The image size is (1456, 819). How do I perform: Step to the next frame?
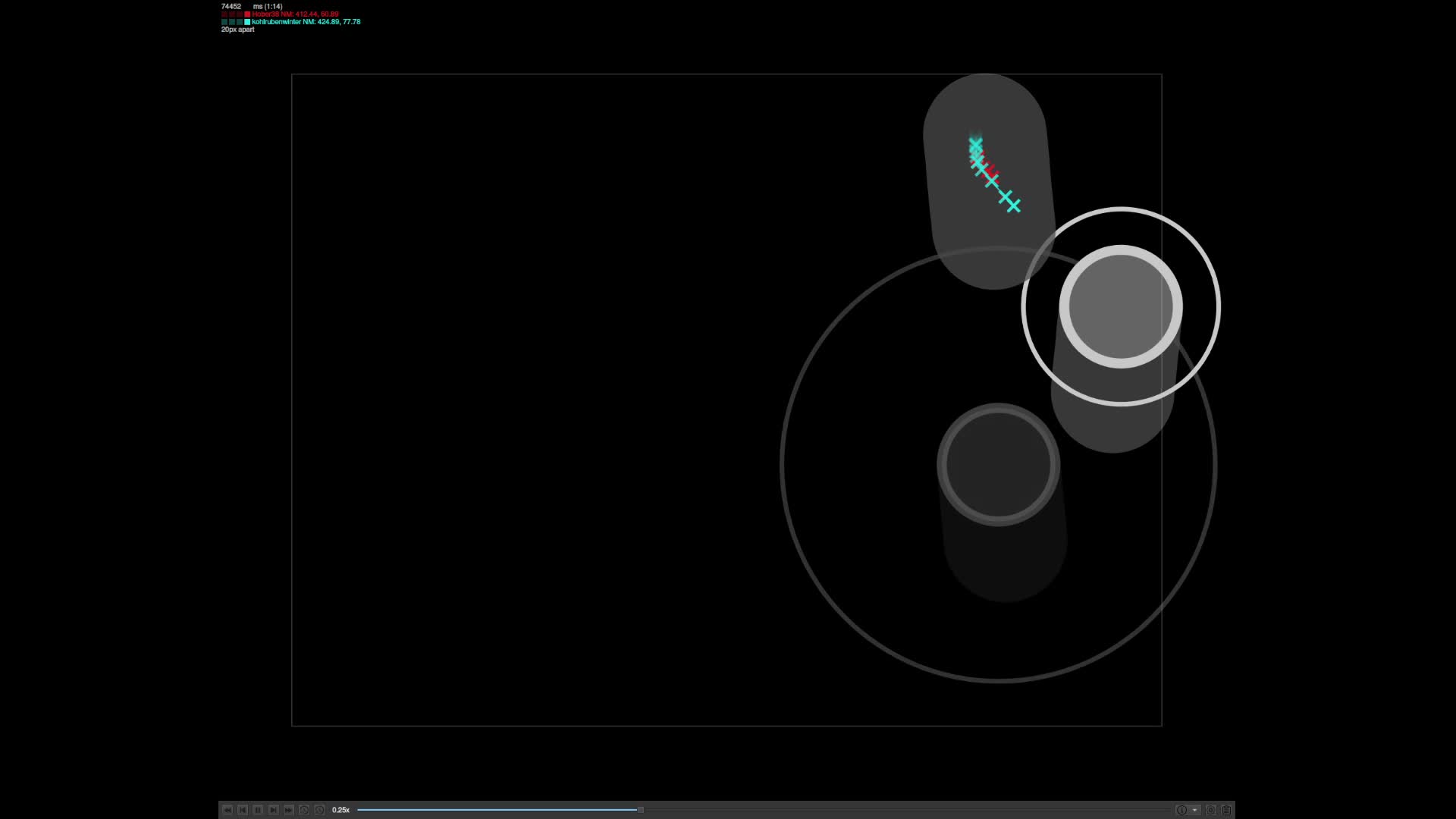[273, 810]
